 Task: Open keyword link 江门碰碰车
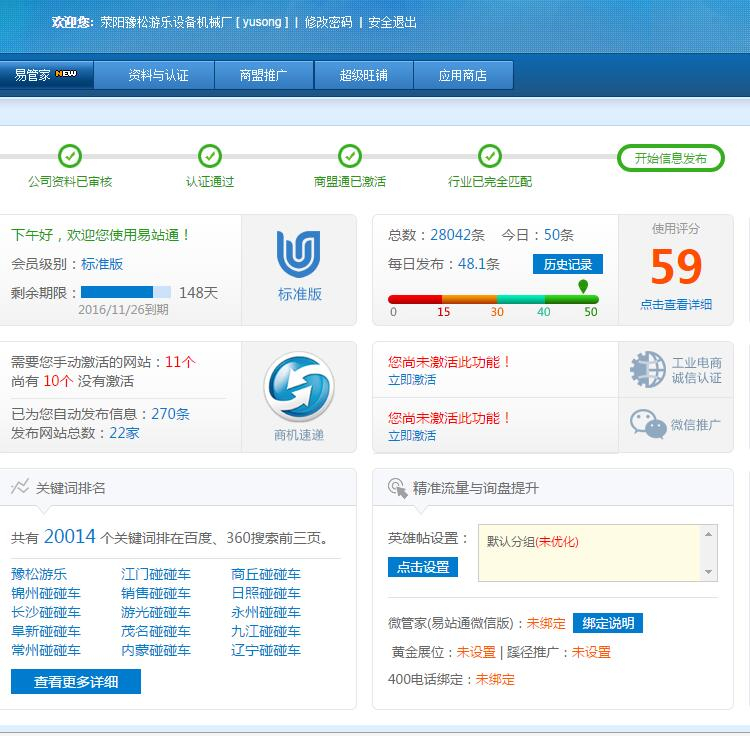156,574
